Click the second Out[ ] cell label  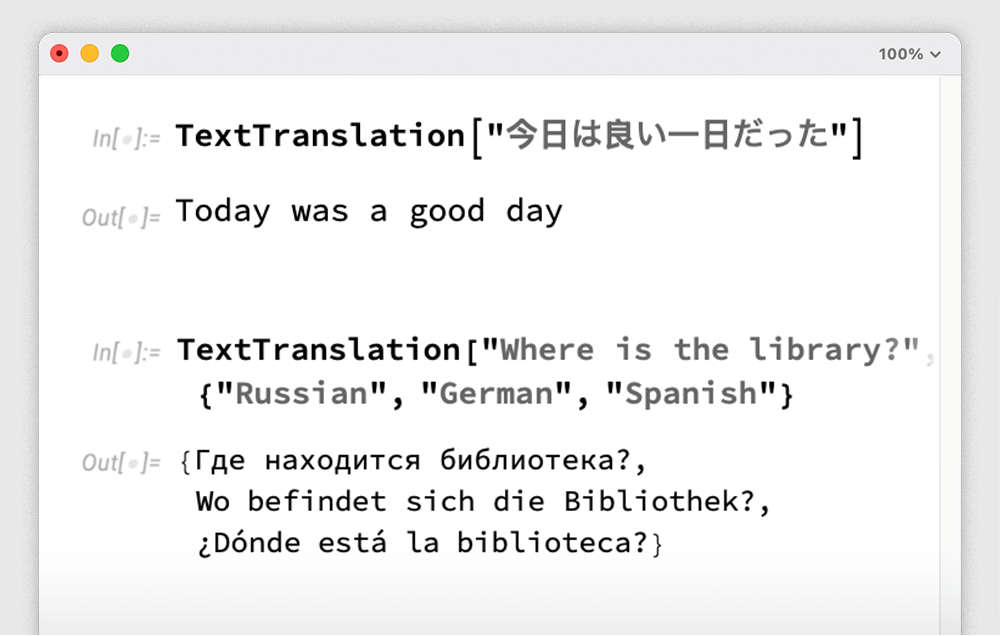pos(121,463)
